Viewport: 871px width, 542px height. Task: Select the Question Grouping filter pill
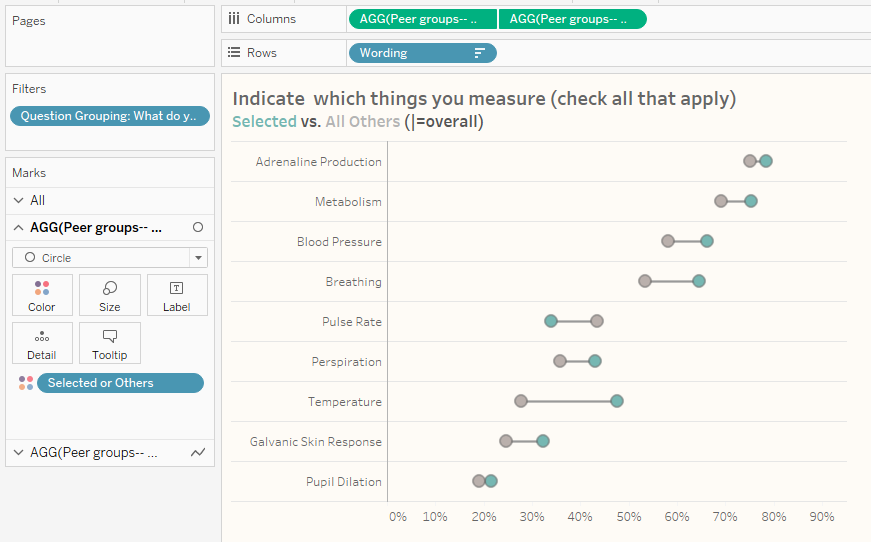pos(109,116)
